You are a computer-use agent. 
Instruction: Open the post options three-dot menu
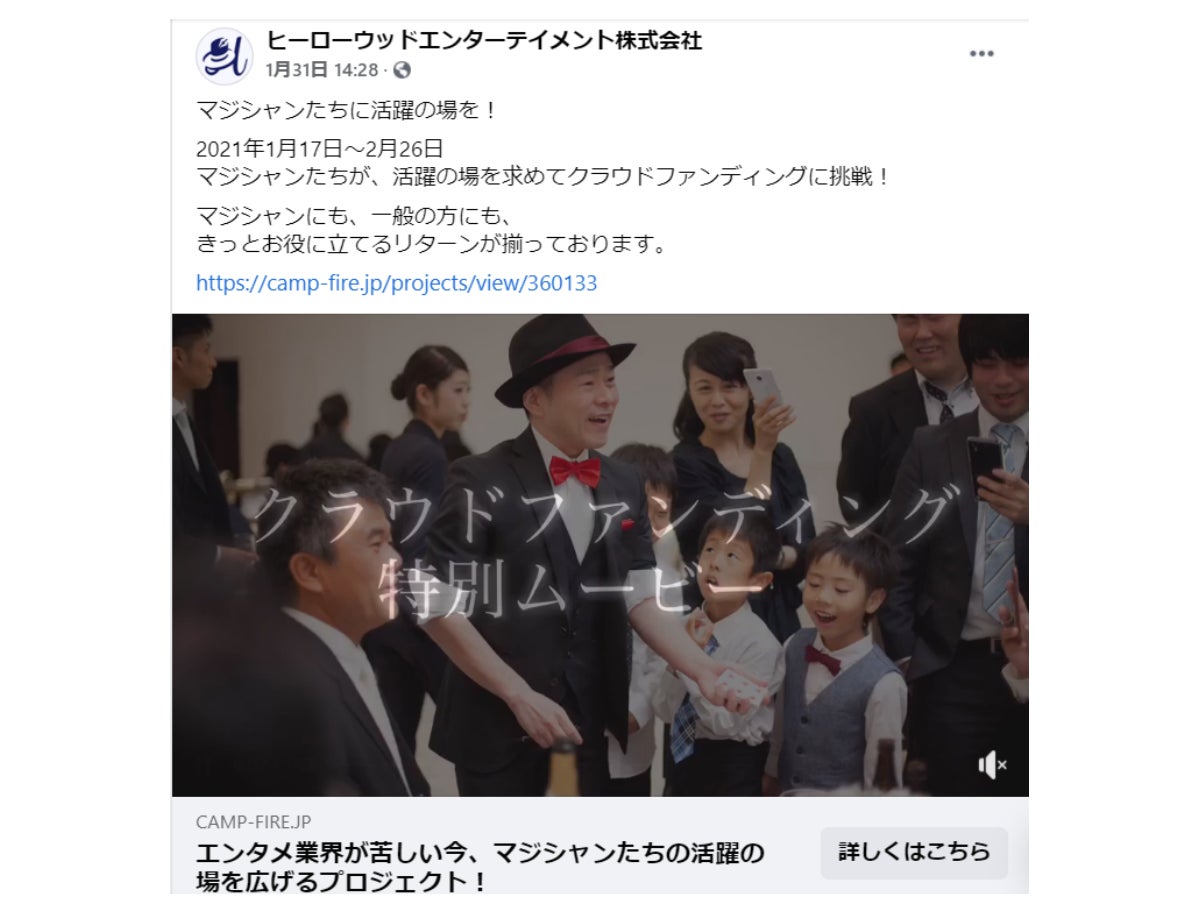(x=981, y=54)
